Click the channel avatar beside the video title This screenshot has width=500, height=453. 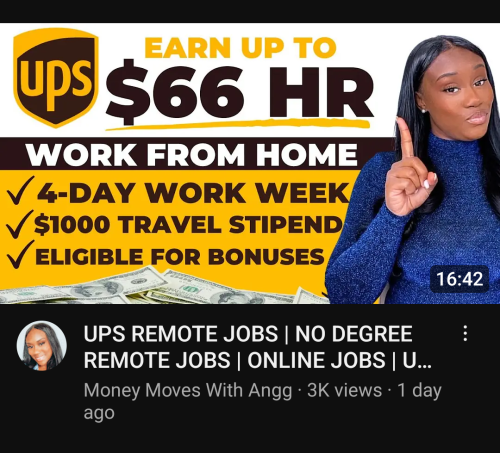[x=42, y=346]
